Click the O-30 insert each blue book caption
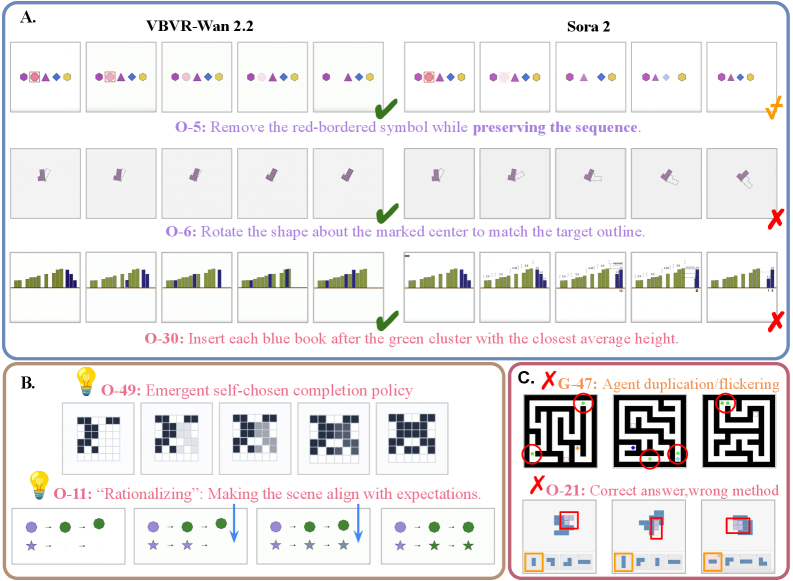This screenshot has height=581, width=793. click(x=412, y=338)
